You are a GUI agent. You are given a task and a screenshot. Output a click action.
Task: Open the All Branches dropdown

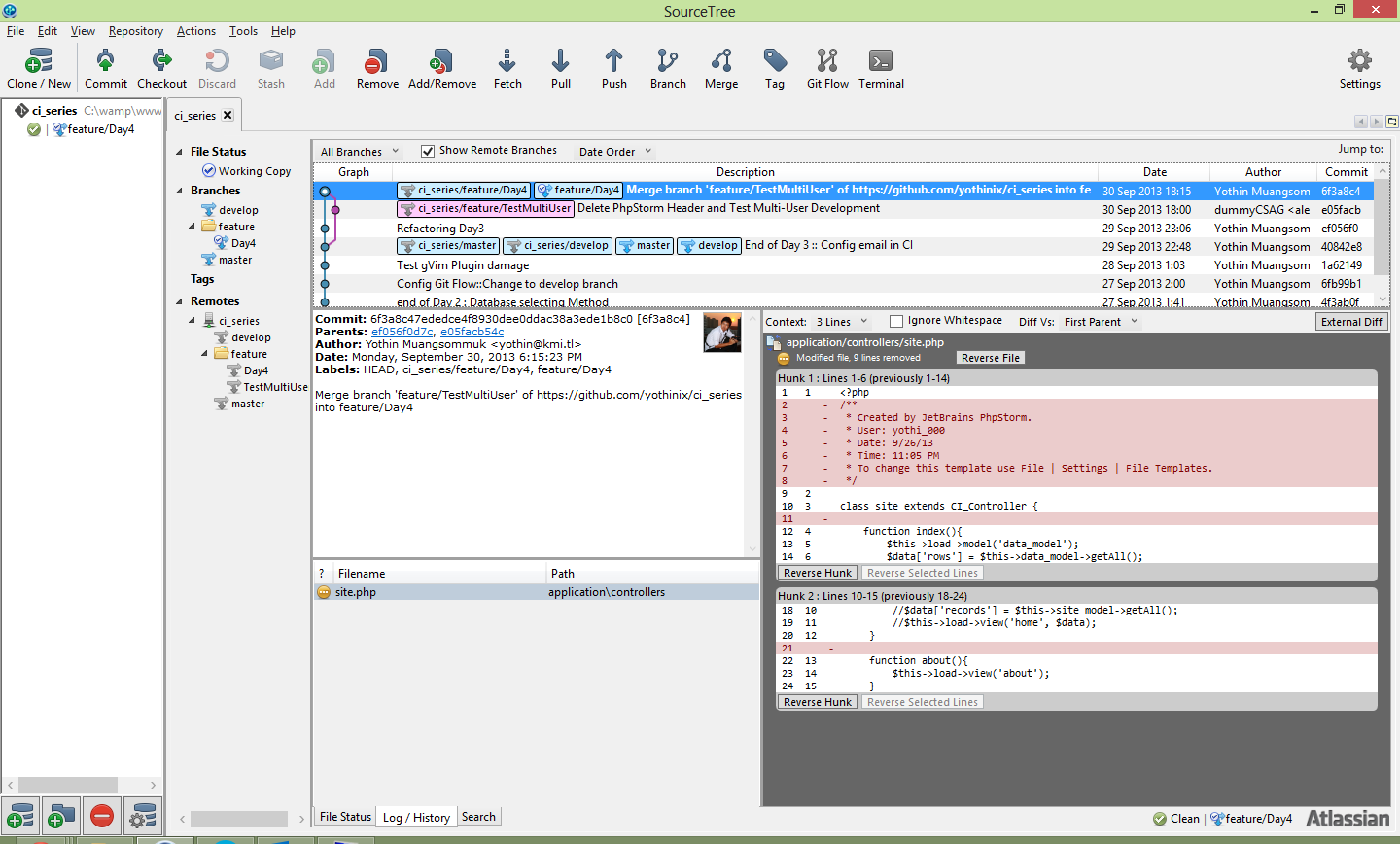click(360, 152)
